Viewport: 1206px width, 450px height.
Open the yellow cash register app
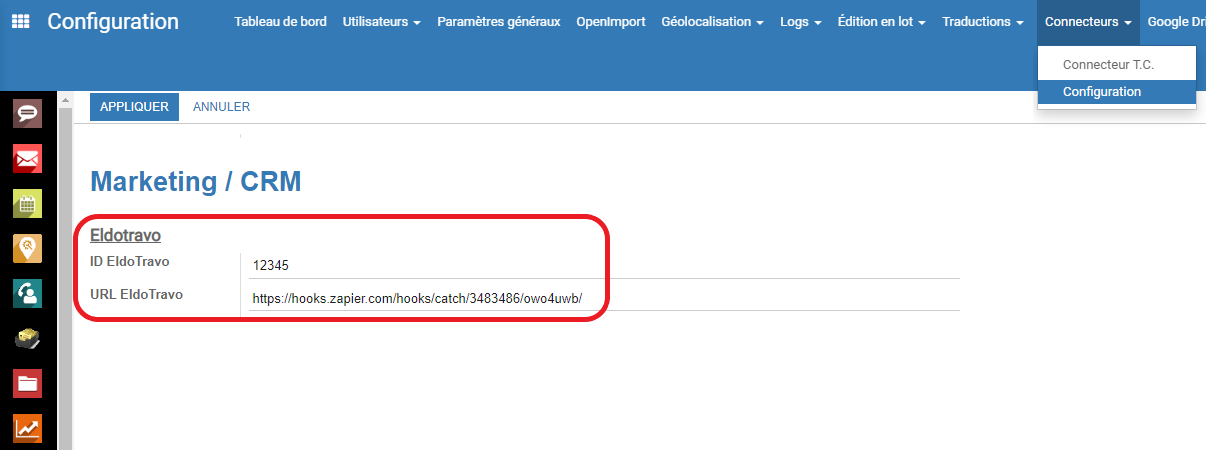27,338
